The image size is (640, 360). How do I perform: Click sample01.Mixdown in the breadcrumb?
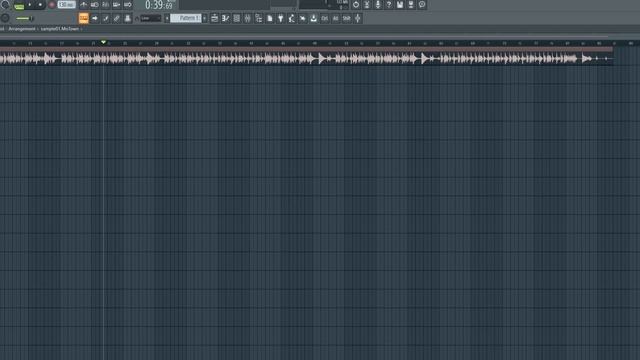tap(60, 29)
